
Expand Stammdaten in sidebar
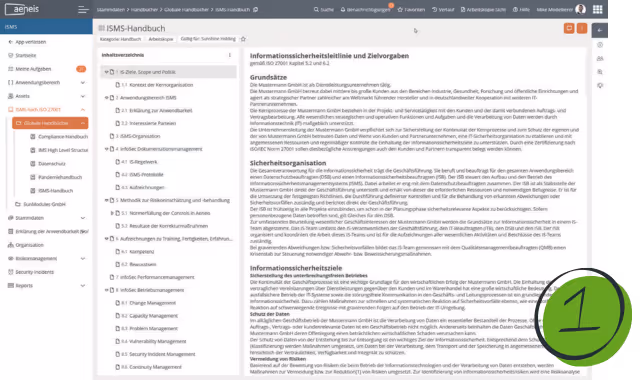[83, 218]
